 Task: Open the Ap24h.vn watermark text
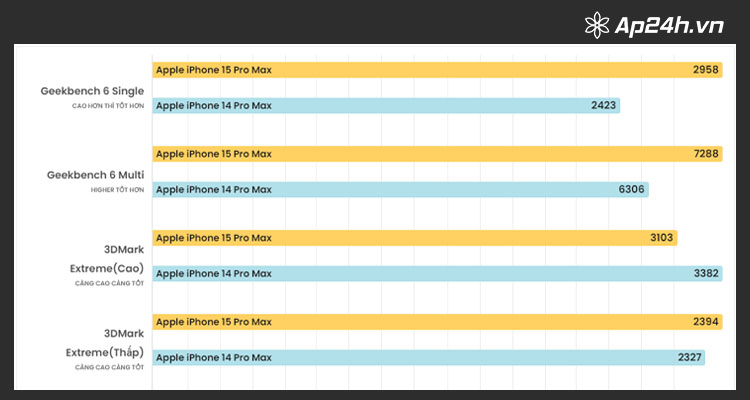click(x=669, y=26)
